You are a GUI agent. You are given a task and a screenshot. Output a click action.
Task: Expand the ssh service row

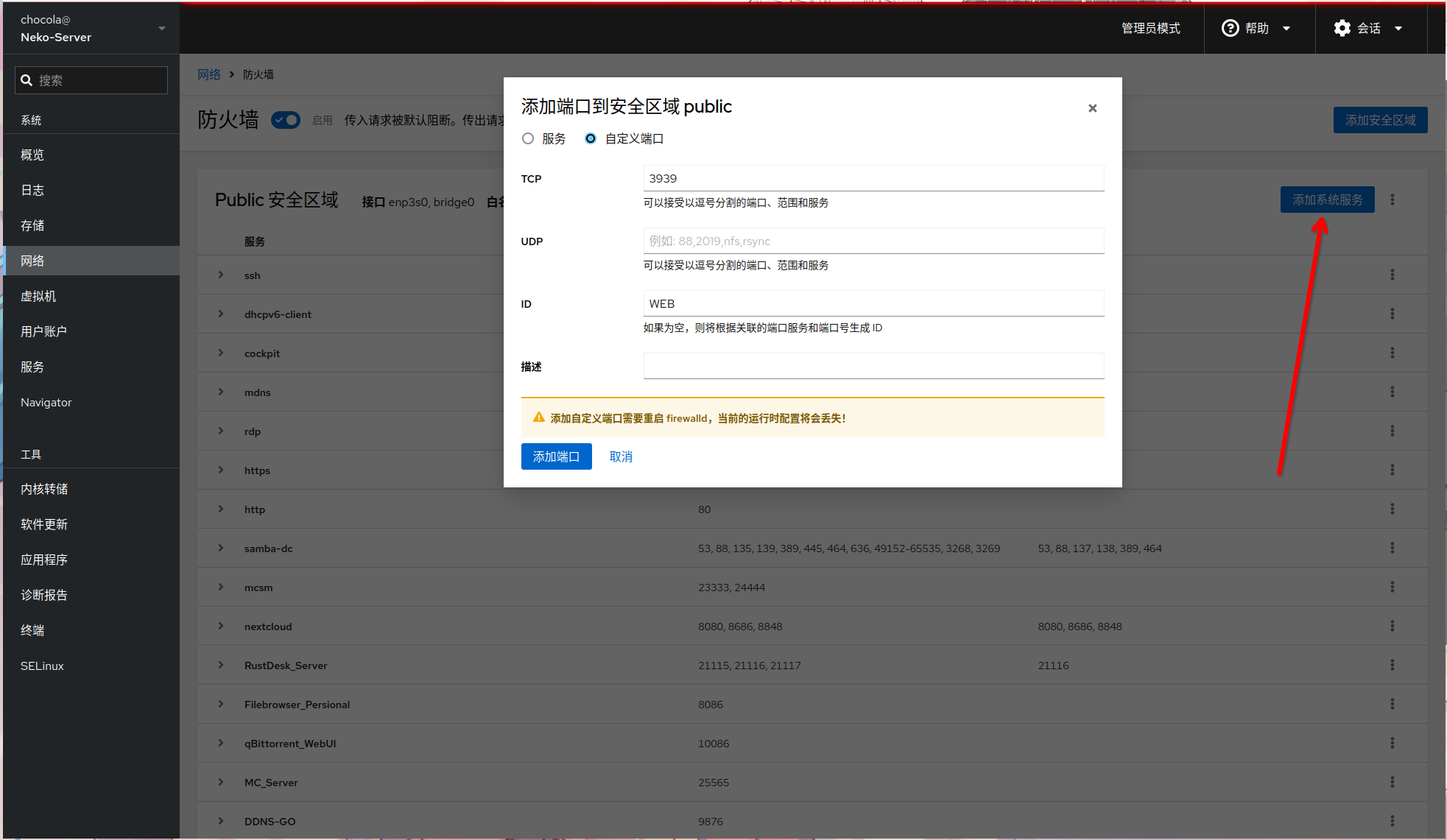tap(220, 275)
